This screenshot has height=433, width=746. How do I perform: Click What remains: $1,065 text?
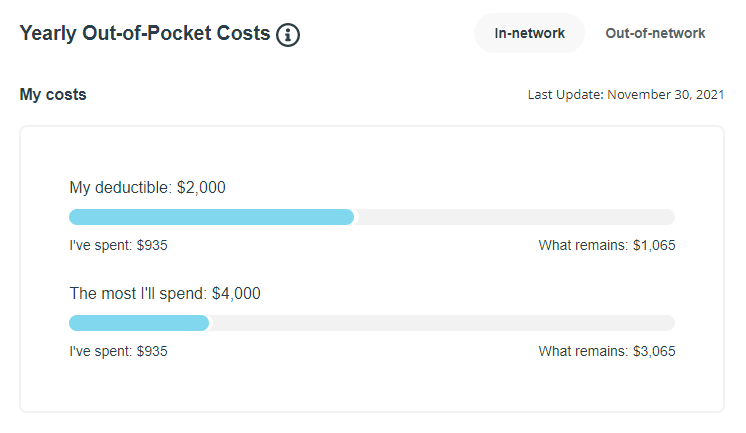607,245
